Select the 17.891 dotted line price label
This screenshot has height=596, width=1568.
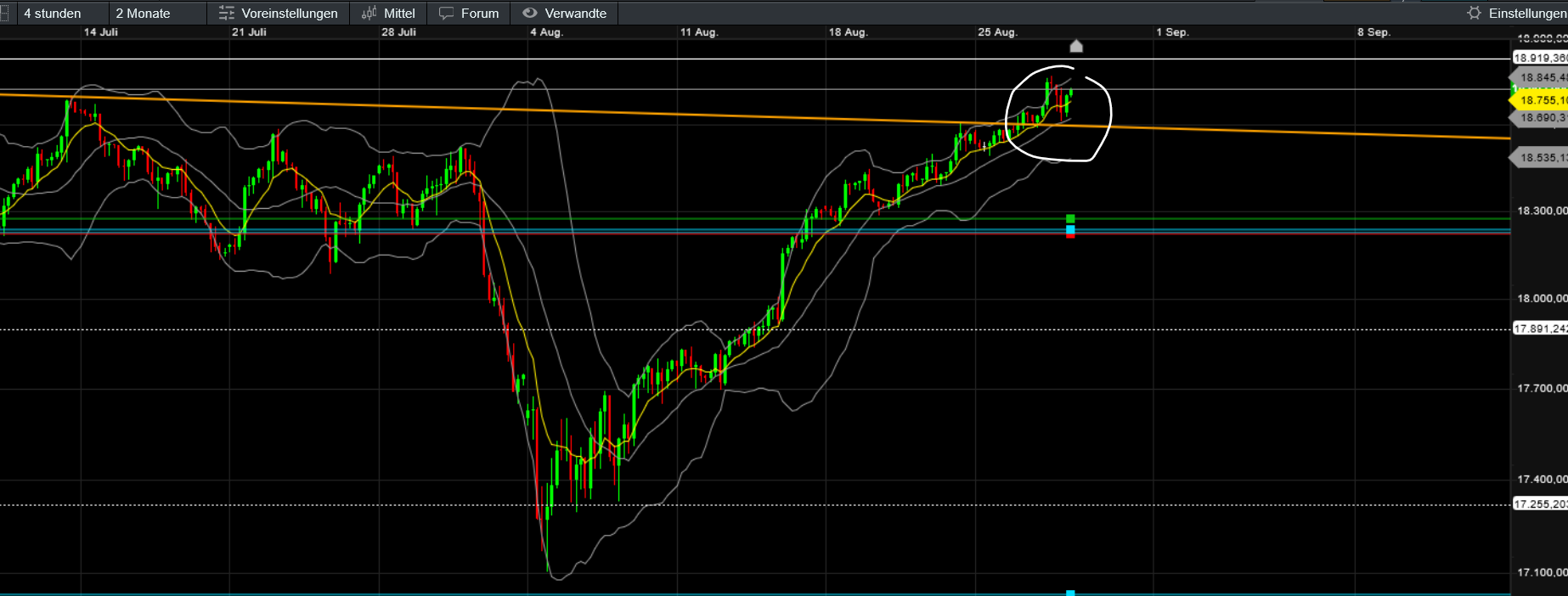[x=1541, y=329]
